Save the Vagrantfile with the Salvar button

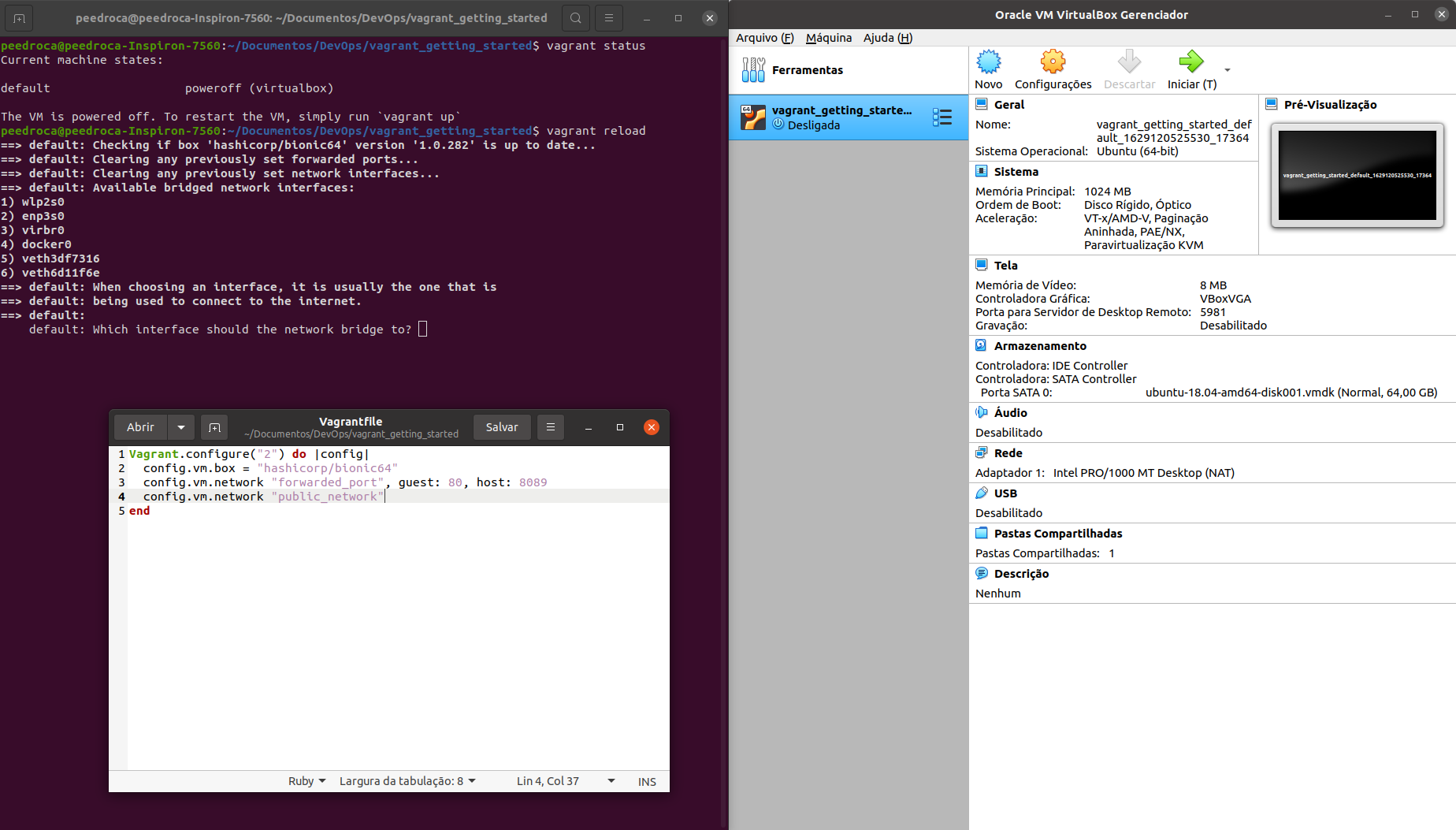[x=502, y=427]
